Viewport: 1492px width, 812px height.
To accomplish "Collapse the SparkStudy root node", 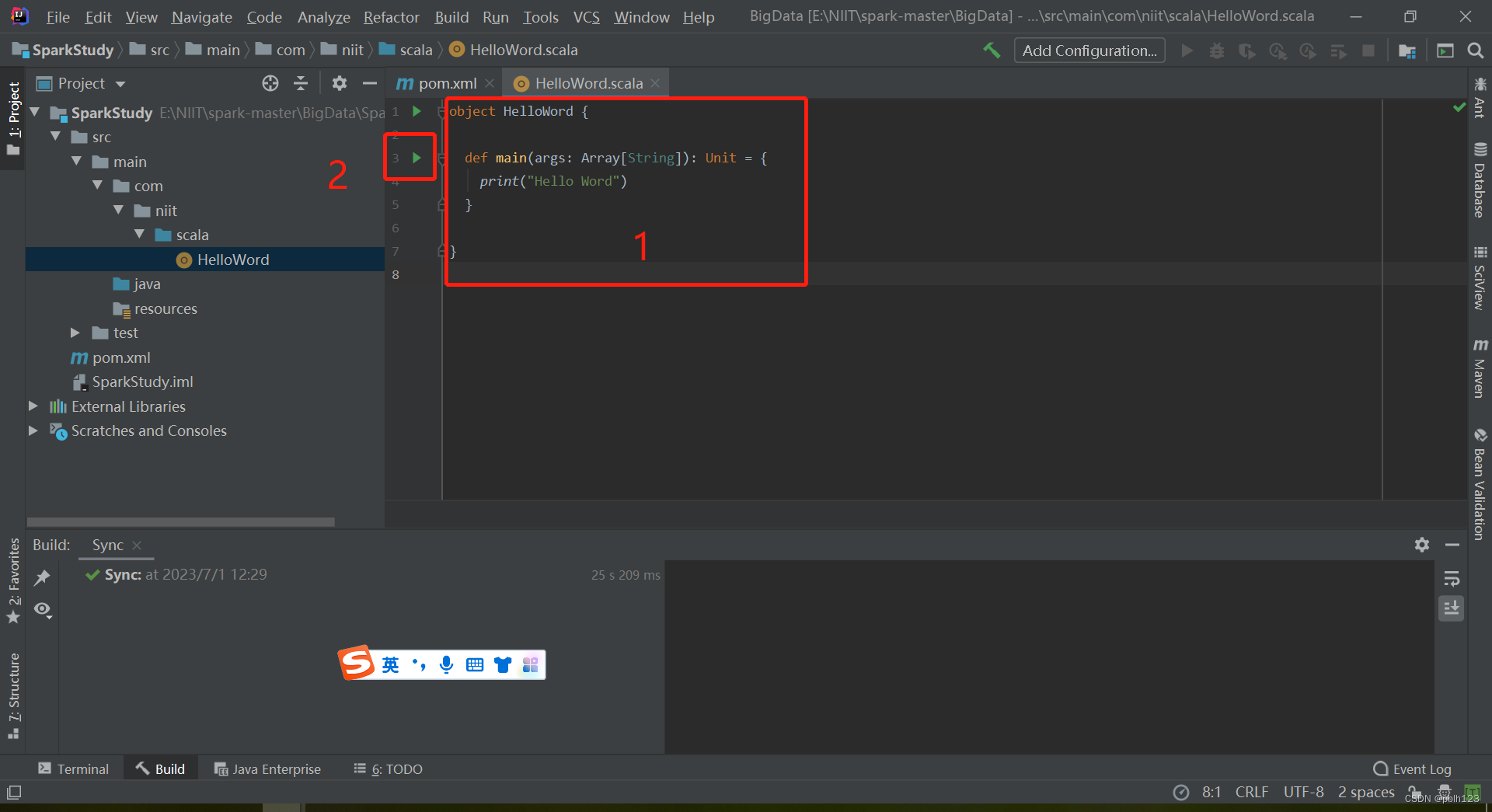I will pyautogui.click(x=34, y=113).
